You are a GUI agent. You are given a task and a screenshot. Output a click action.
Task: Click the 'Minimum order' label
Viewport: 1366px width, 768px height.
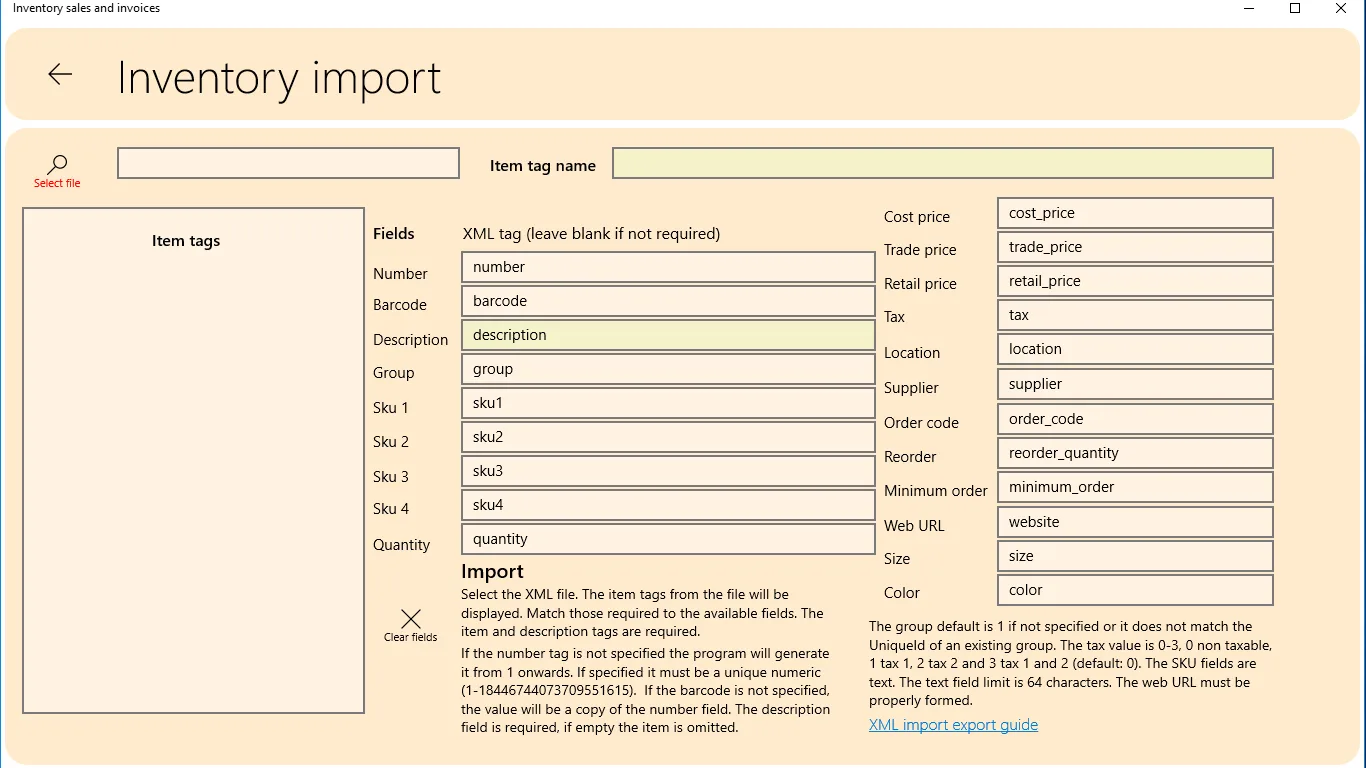(x=936, y=491)
